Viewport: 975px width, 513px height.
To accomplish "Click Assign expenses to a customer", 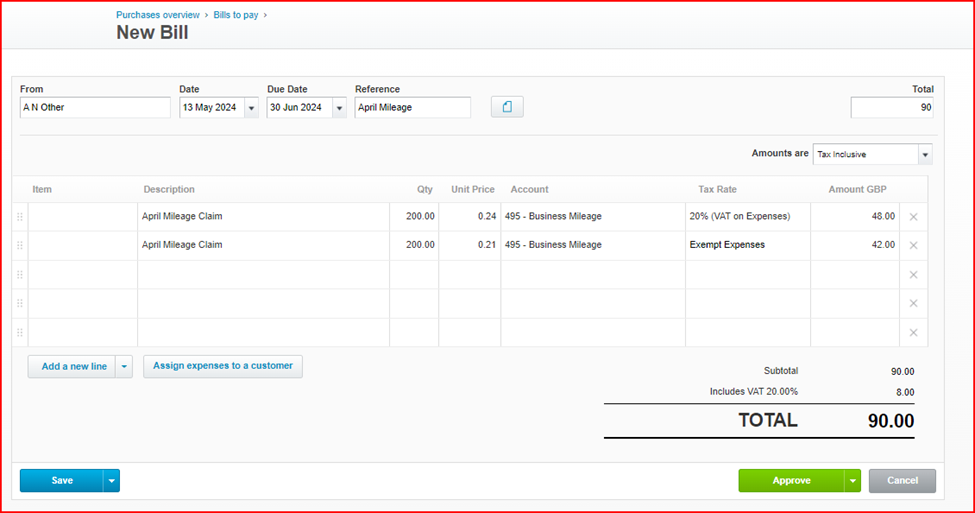I will point(223,366).
